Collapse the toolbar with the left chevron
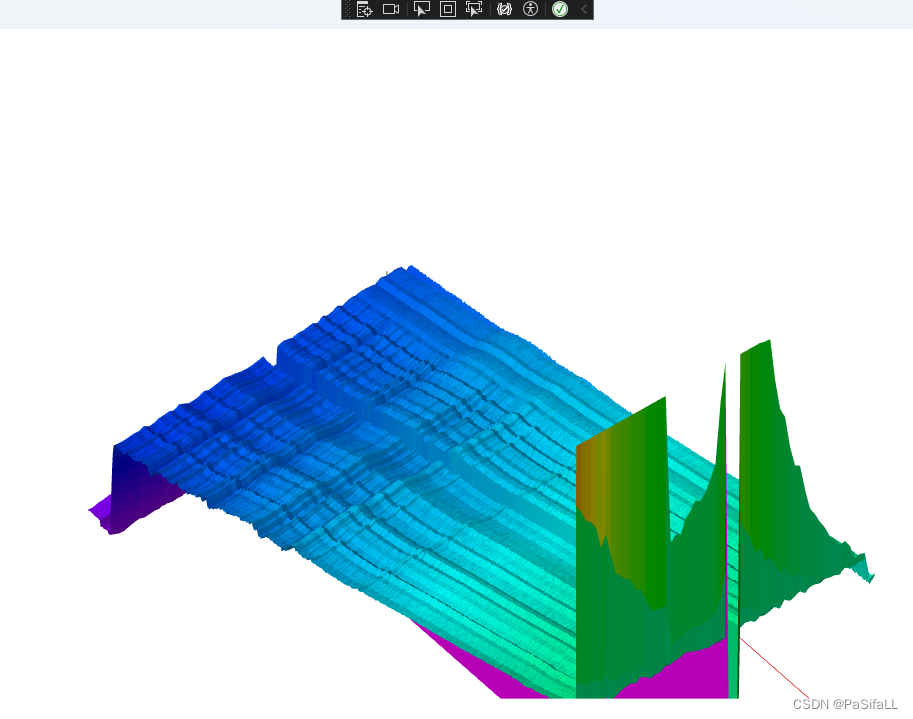Screen dimensions: 913x719 click(x=583, y=10)
